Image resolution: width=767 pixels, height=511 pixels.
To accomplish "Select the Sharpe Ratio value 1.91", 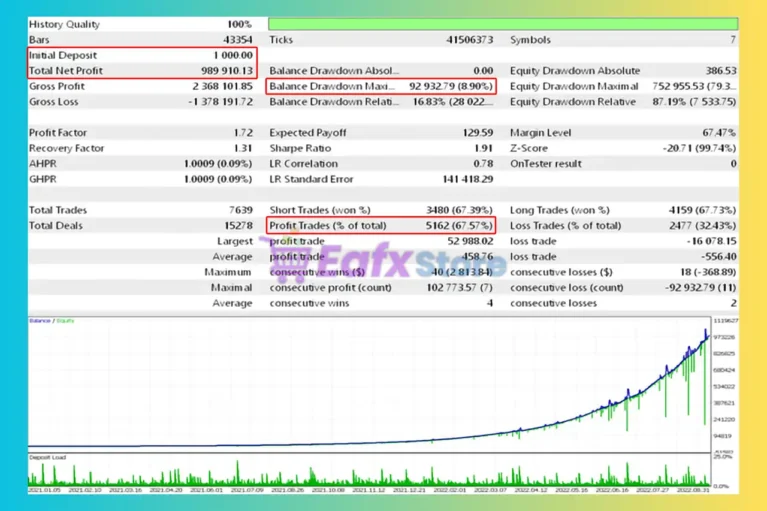I will [x=483, y=148].
